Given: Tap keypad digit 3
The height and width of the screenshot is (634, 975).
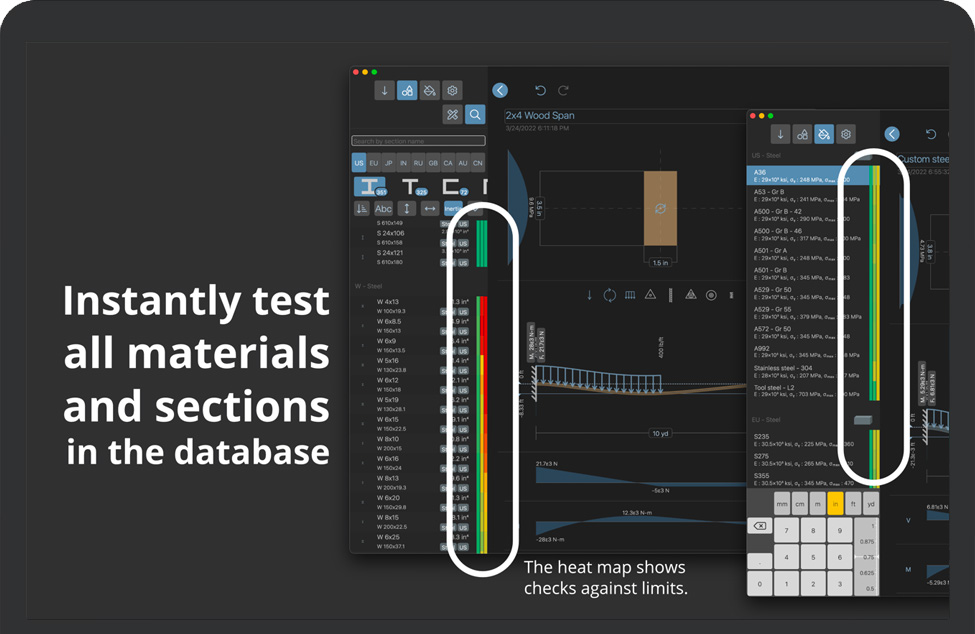Looking at the screenshot, I should [839, 584].
